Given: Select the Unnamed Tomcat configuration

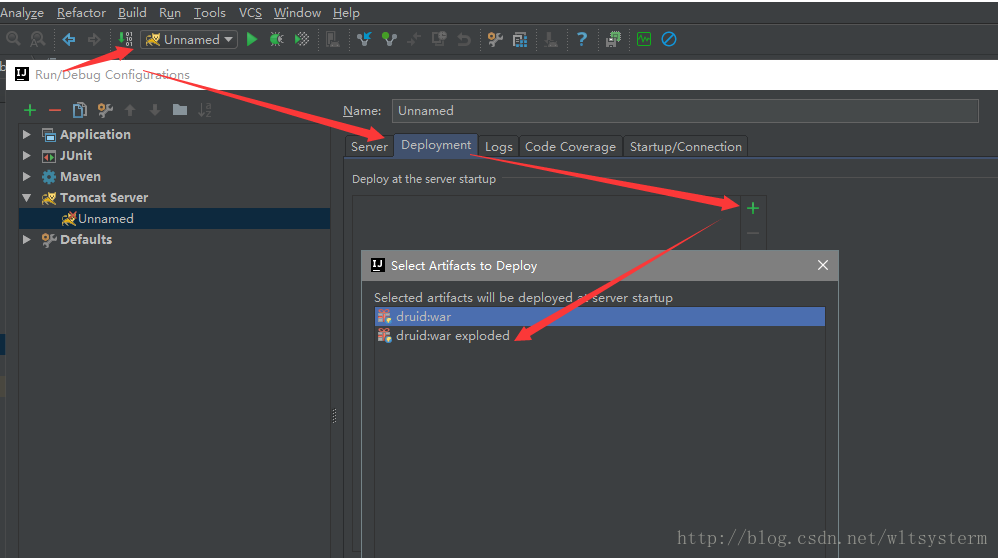Looking at the screenshot, I should (x=174, y=218).
